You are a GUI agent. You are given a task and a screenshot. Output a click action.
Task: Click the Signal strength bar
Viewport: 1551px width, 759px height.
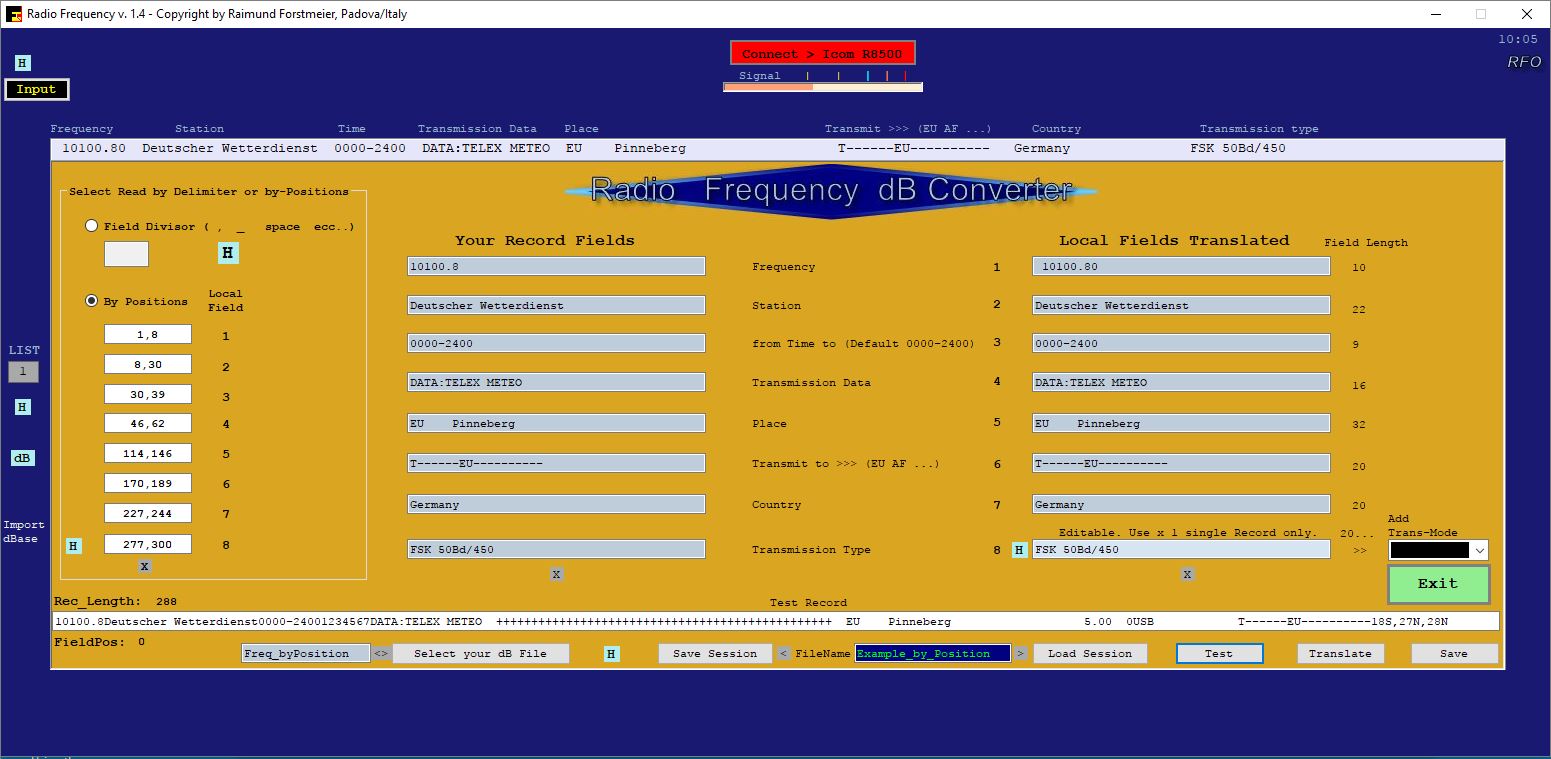coord(822,85)
